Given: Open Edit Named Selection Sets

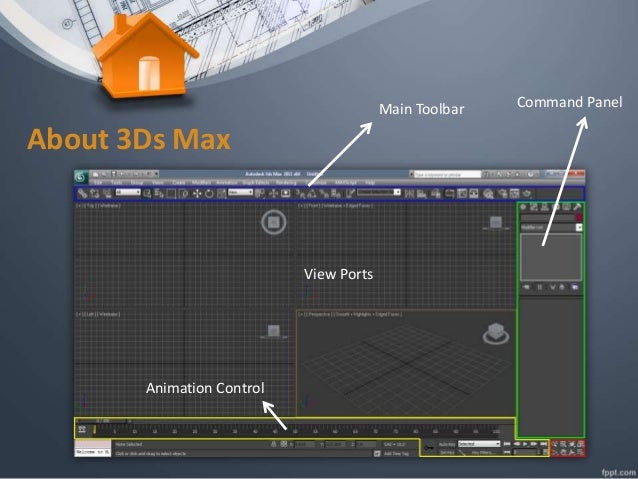Looking at the screenshot, I should 350,193.
